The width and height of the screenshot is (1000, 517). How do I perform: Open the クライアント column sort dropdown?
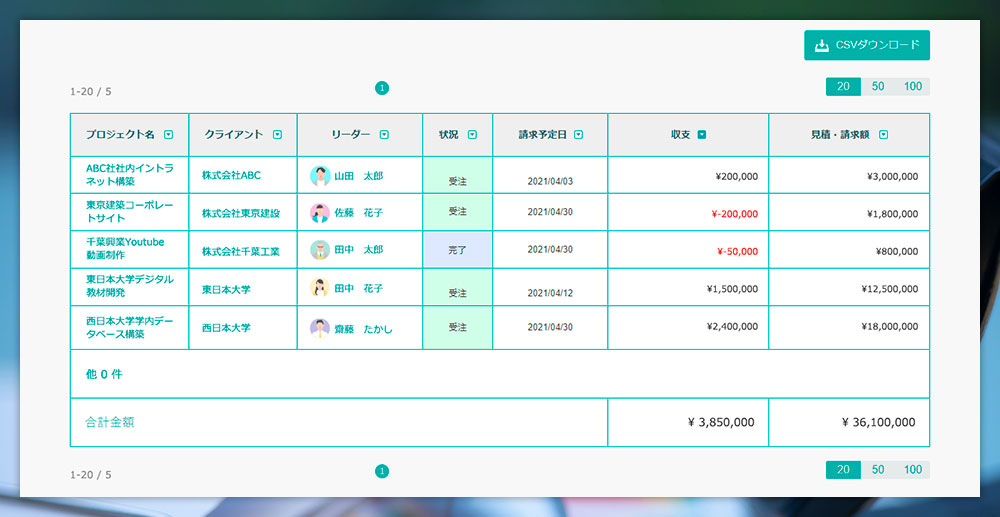click(277, 135)
